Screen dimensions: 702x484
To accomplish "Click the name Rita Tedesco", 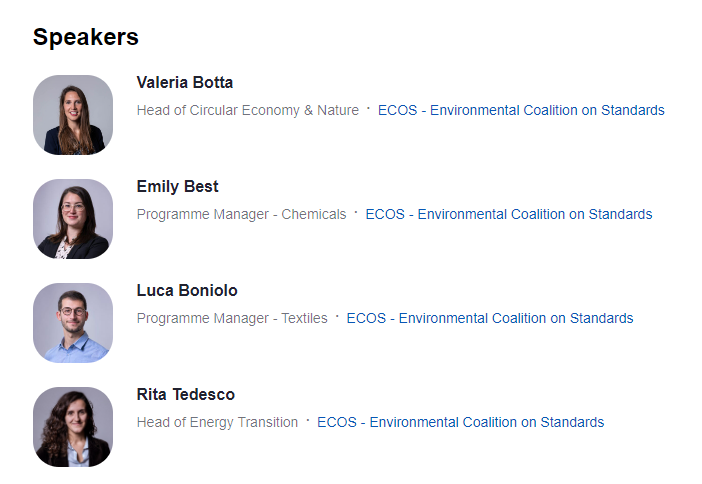I will tap(186, 394).
